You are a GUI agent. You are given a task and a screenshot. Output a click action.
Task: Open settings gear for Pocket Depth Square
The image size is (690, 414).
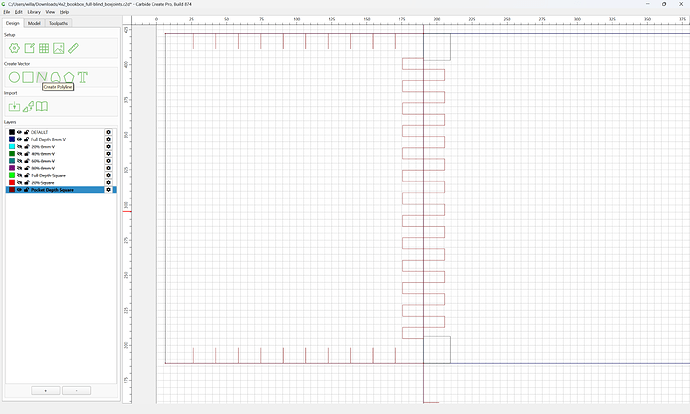(x=108, y=190)
